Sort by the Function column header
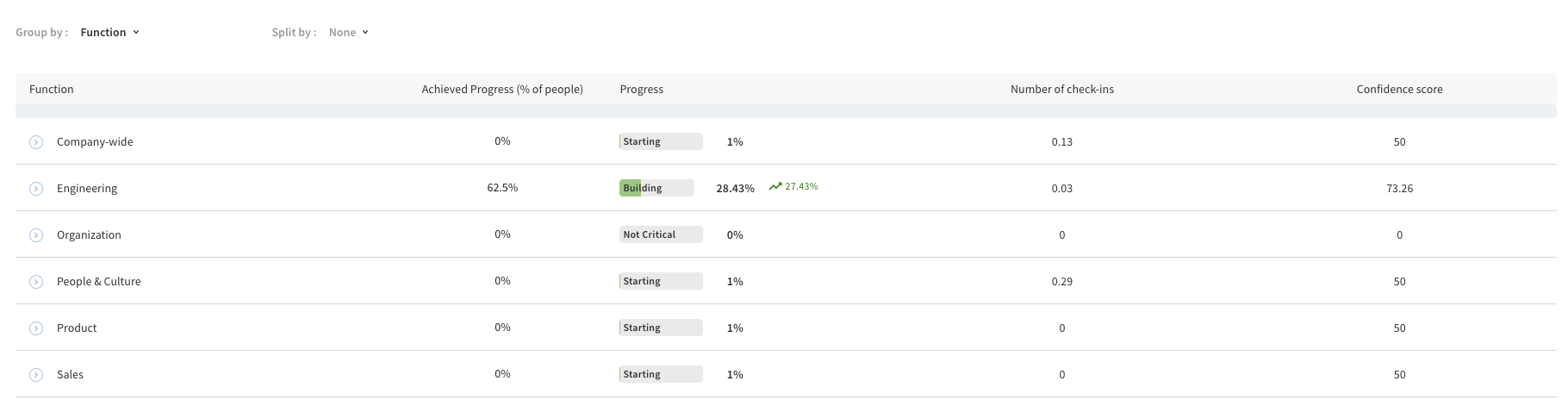1568x406 pixels. [x=52, y=90]
